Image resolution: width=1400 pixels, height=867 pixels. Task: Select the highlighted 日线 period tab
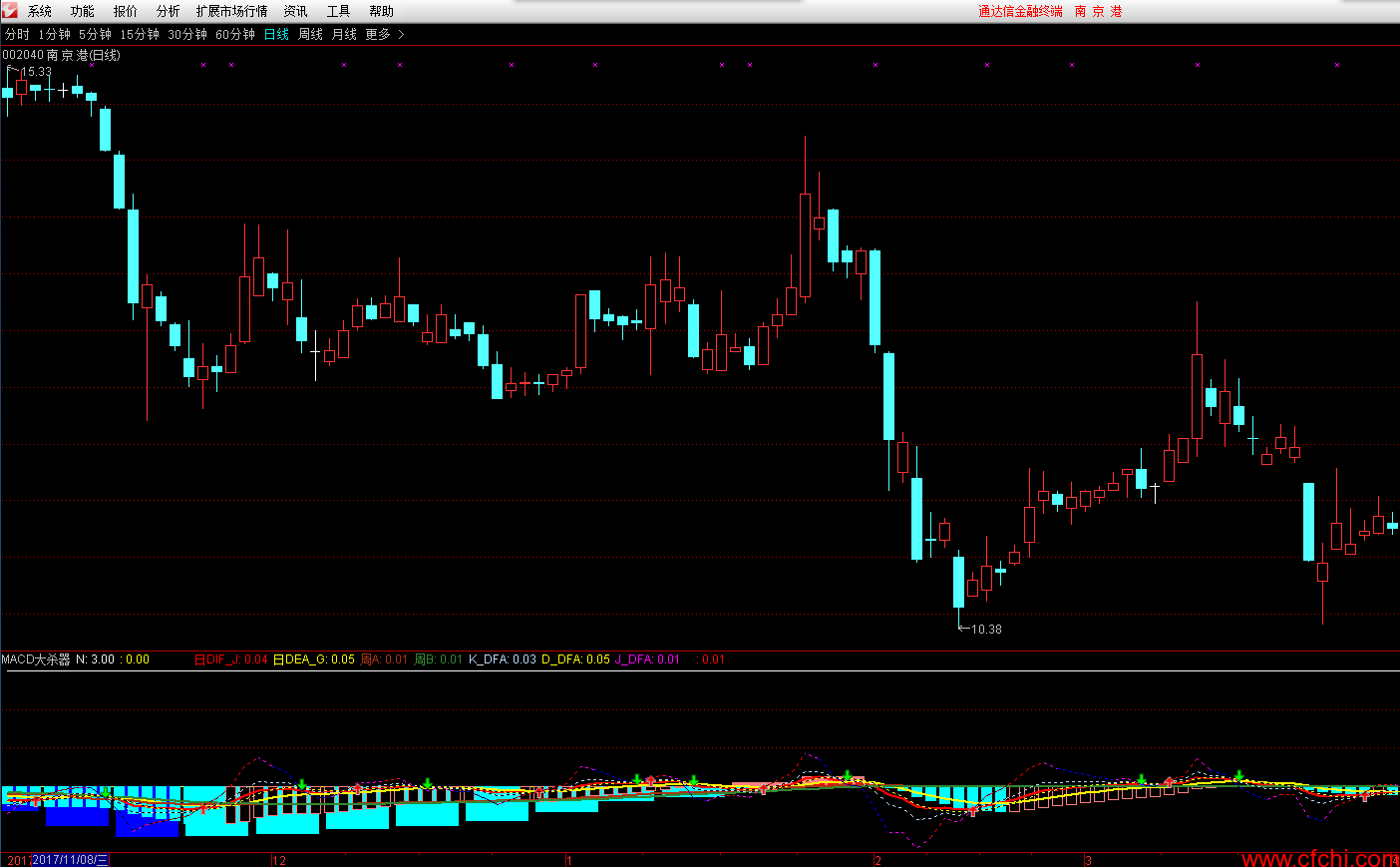(276, 34)
